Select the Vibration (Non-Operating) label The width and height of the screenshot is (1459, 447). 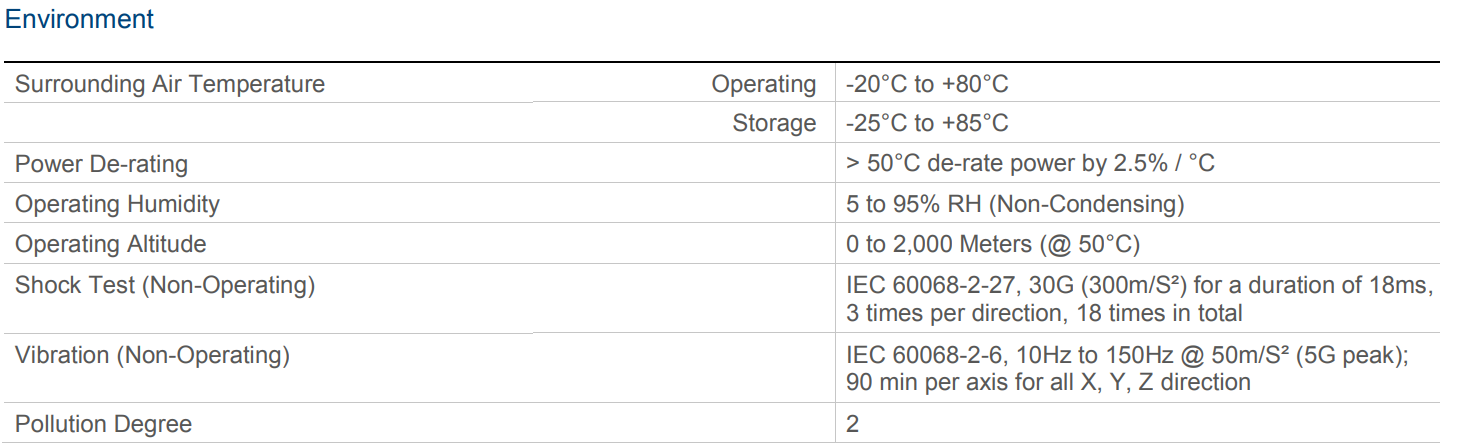tap(152, 354)
